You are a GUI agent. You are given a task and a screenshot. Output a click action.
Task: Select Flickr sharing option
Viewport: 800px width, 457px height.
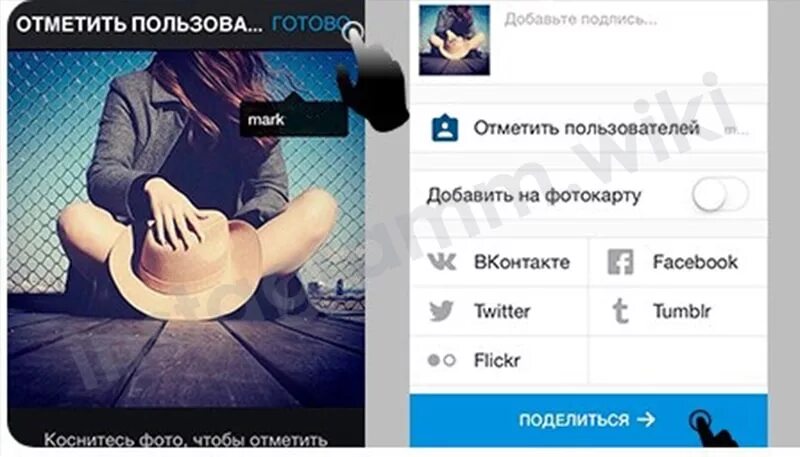(499, 361)
